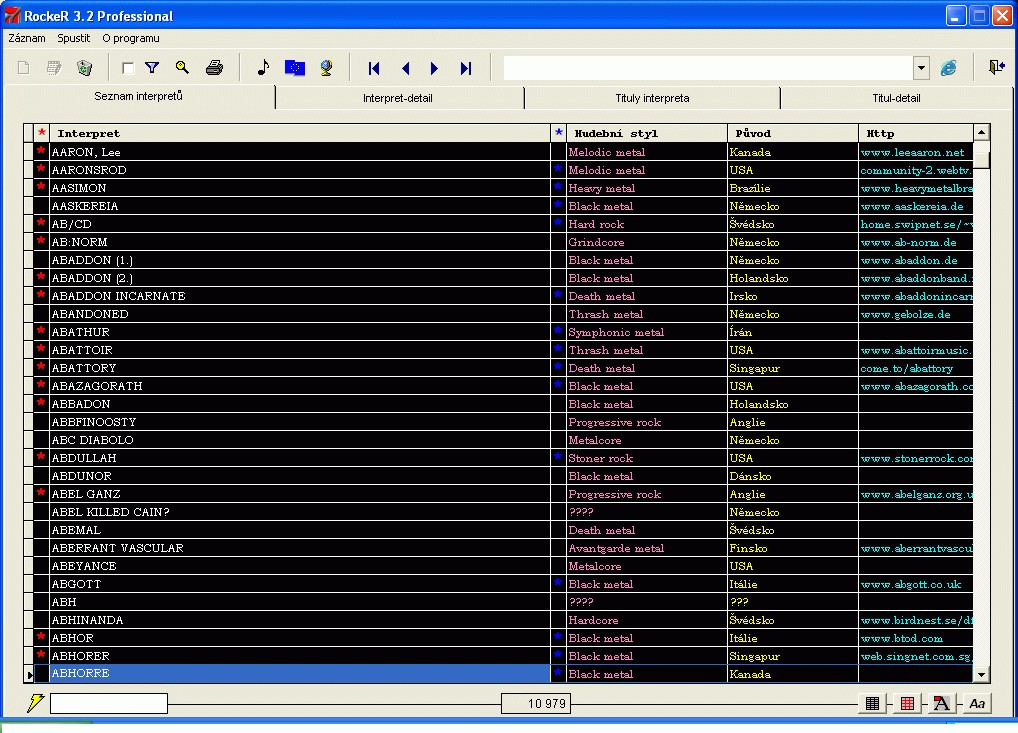Switch to Tituly interpreta tab
This screenshot has width=1018, height=733.
click(x=652, y=98)
